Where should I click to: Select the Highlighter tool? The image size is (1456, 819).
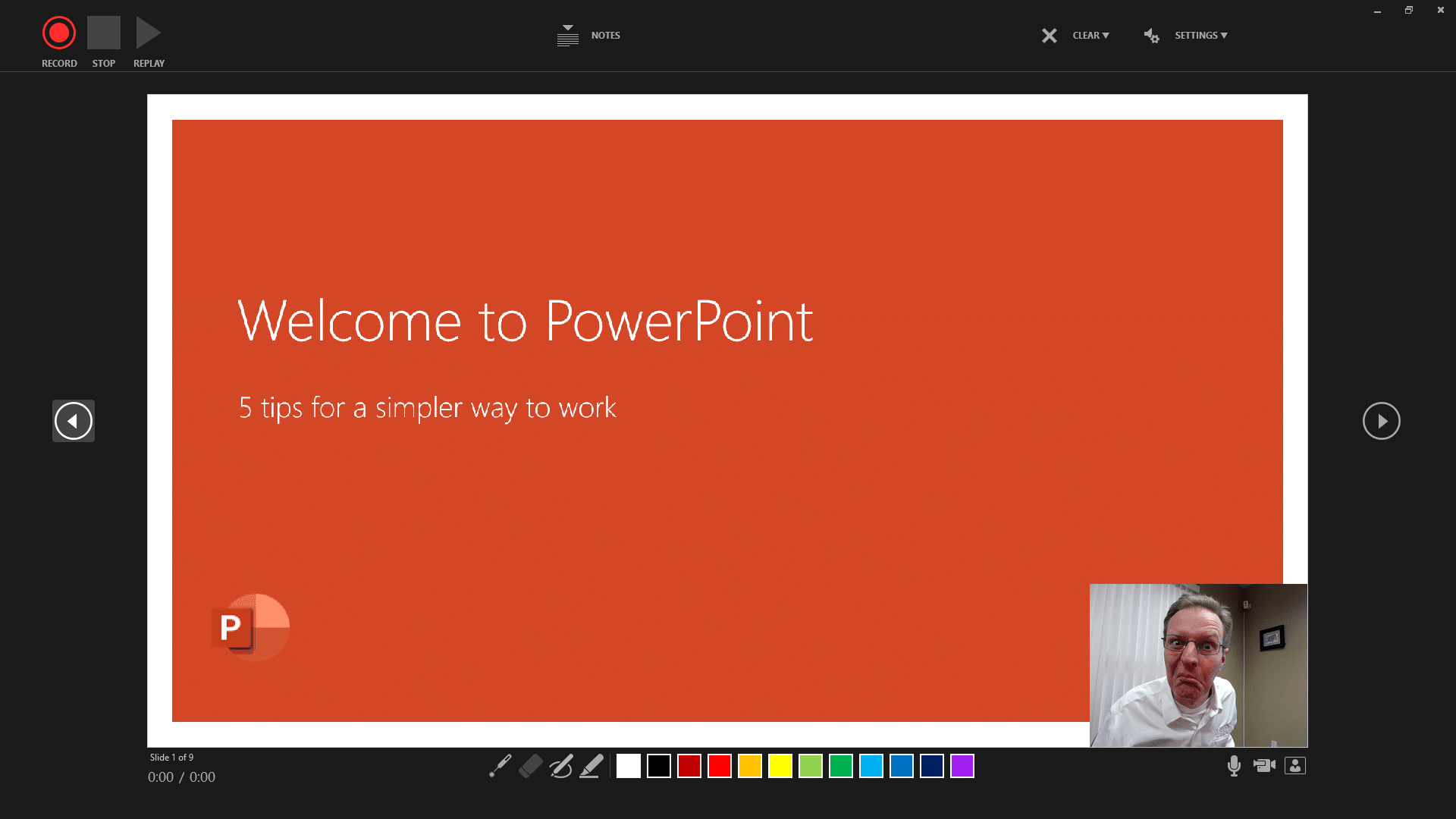(591, 766)
